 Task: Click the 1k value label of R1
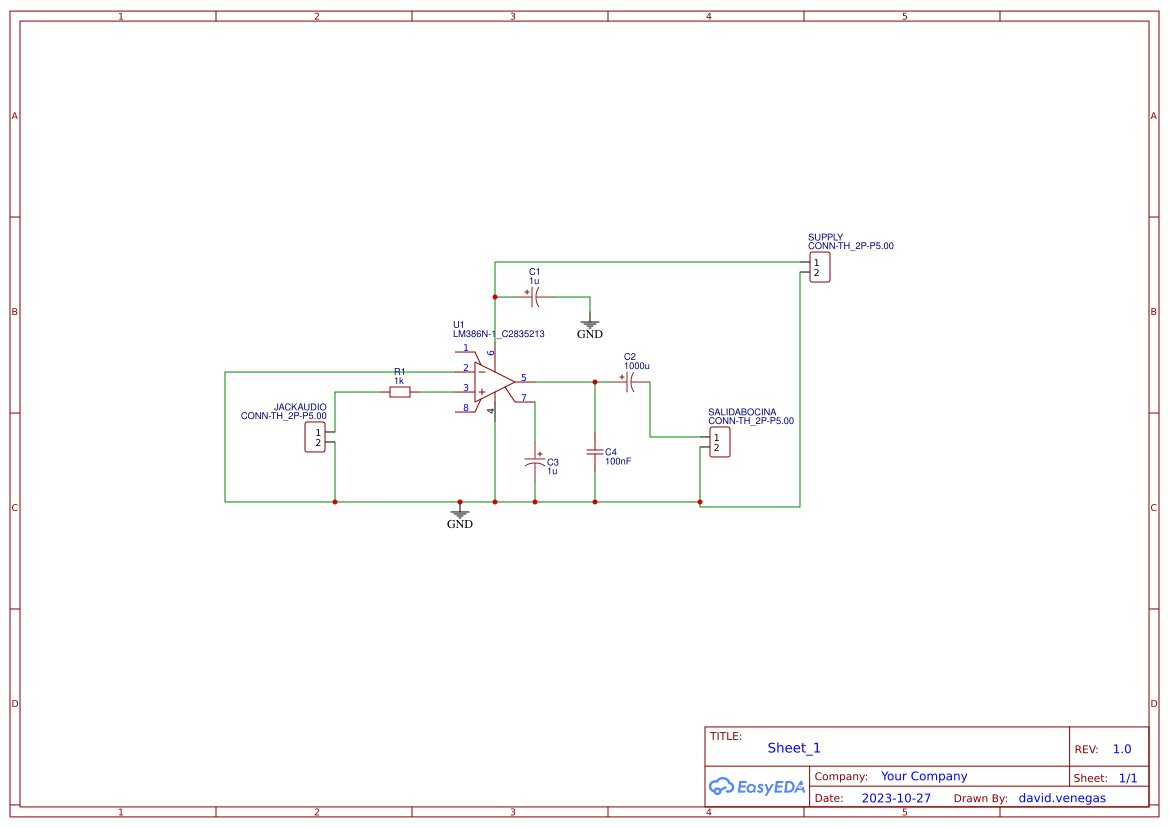(x=399, y=379)
